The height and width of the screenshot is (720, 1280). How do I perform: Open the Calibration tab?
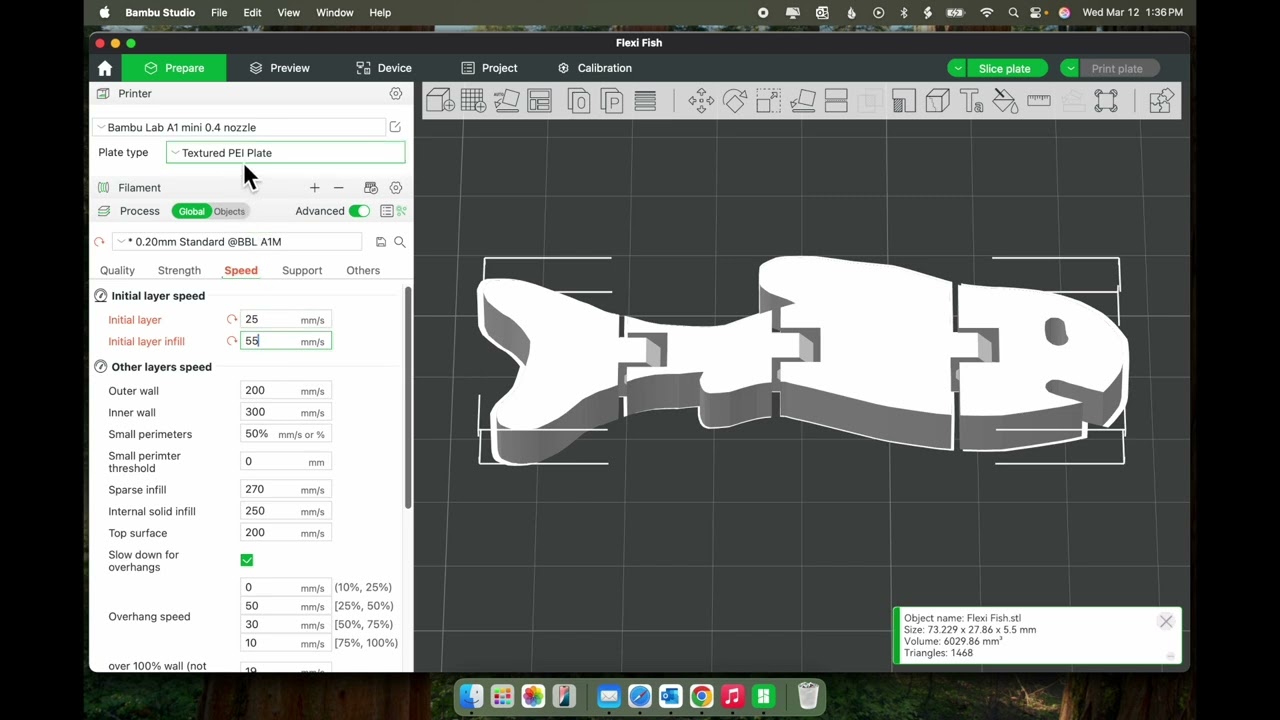pos(594,68)
